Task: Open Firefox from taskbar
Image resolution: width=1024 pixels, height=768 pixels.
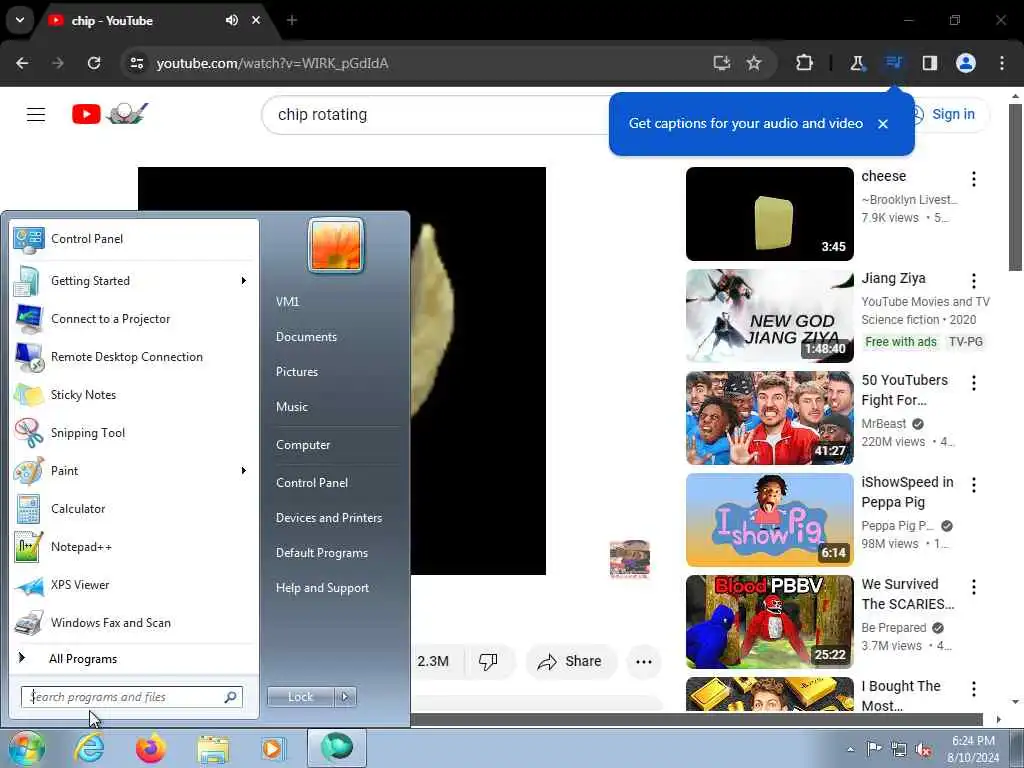Action: [x=150, y=748]
